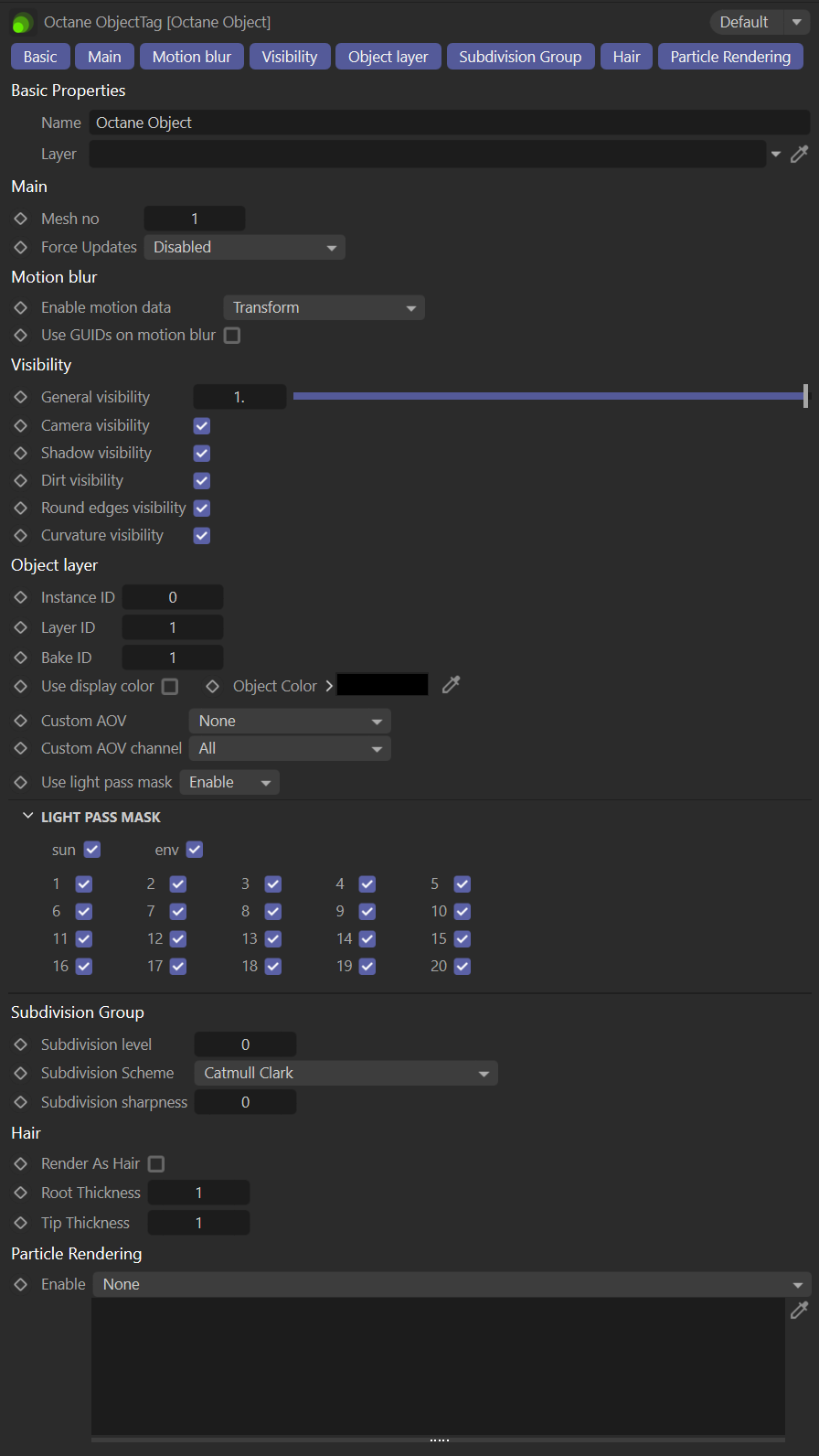Switch to the Motion blur tab
819x1456 pixels.
(191, 57)
